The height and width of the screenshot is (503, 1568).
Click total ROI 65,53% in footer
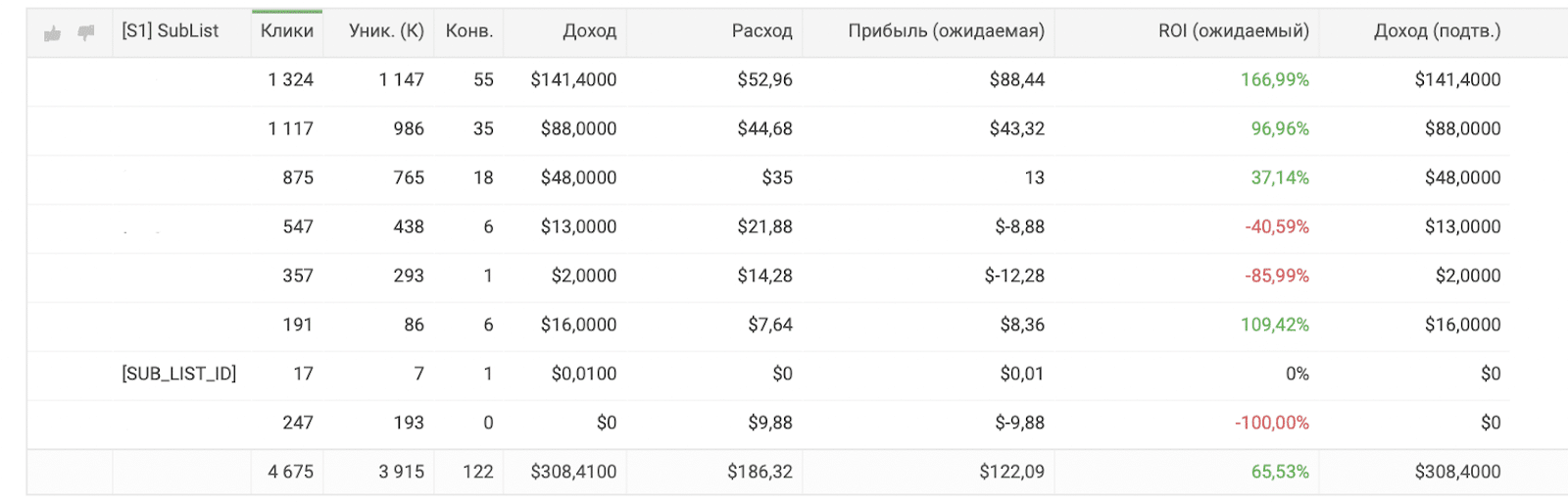pyautogui.click(x=1280, y=472)
